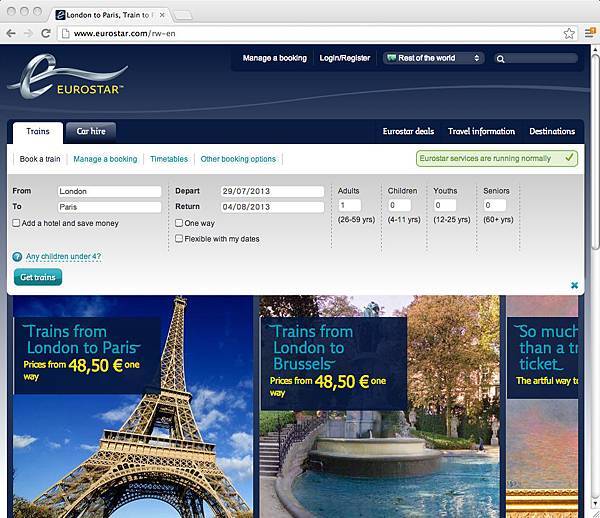Image resolution: width=600 pixels, height=518 pixels.
Task: Click the Children count field
Action: [x=399, y=205]
